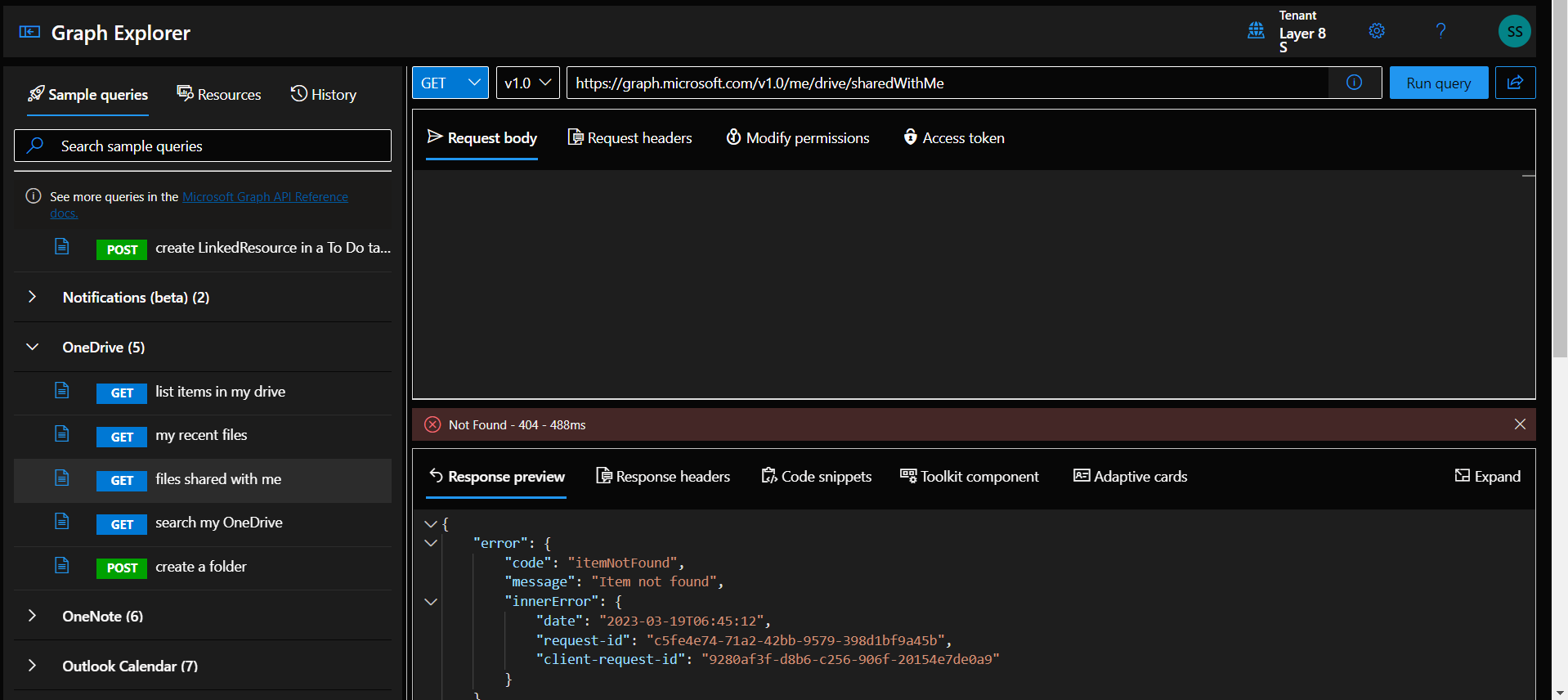Viewport: 1568px width, 700px height.
Task: Click the client-request-id value in response
Action: (850, 659)
